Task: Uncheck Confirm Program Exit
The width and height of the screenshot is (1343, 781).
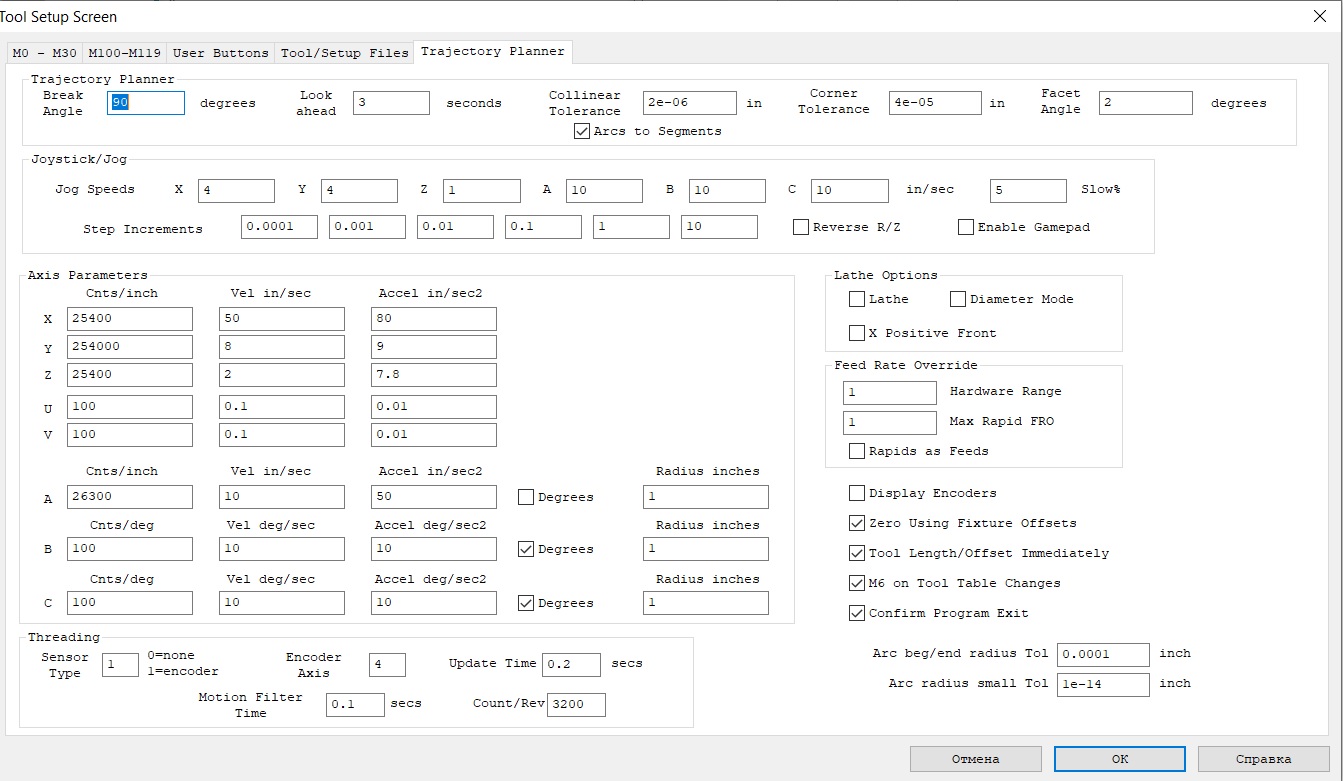Action: tap(857, 613)
